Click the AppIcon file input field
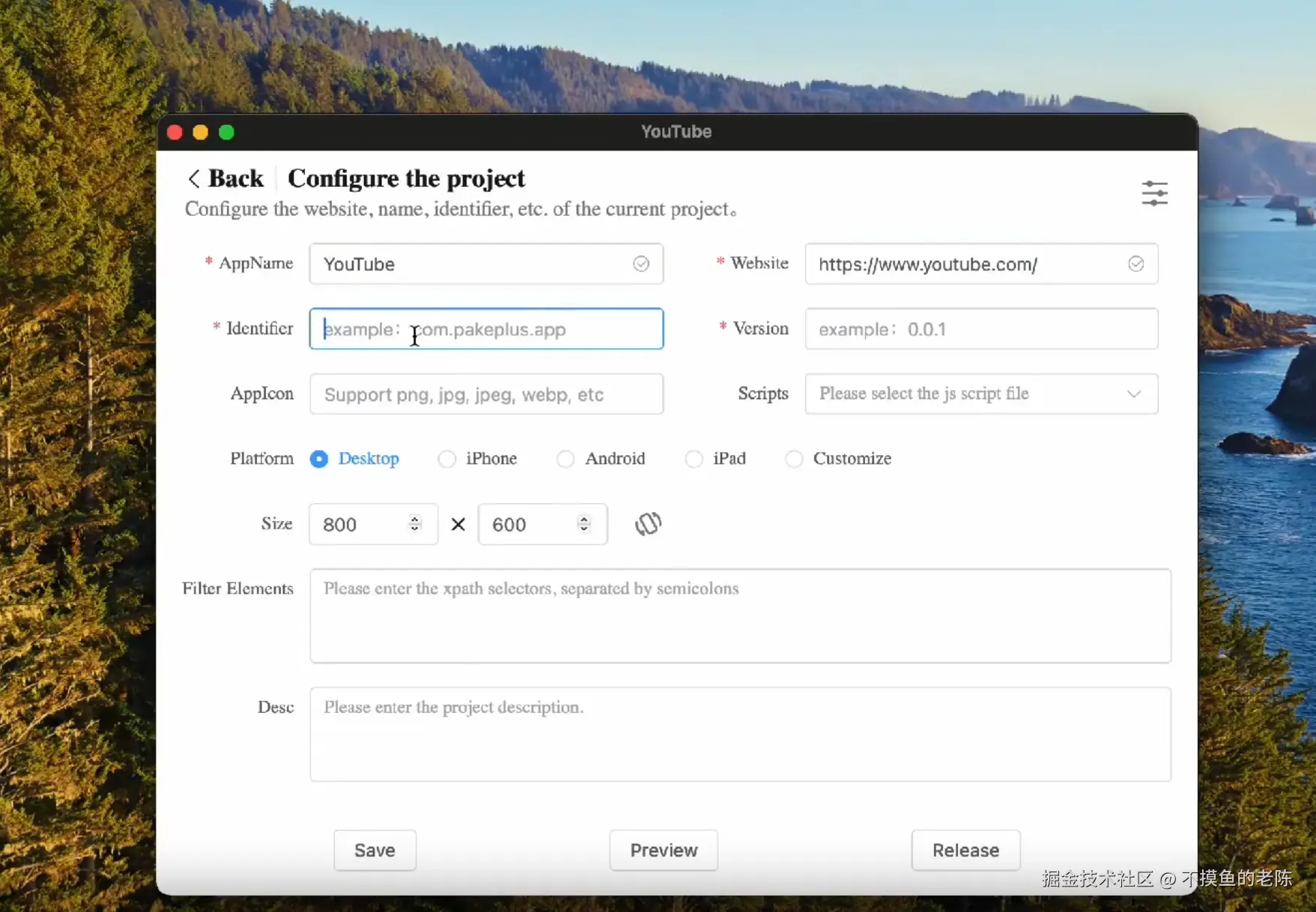The image size is (1316, 912). (x=486, y=394)
